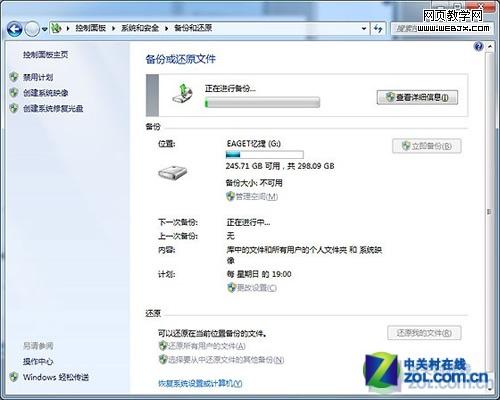The image size is (500, 400).
Task: Click the text 正在进行备份...
Action: click(x=230, y=89)
